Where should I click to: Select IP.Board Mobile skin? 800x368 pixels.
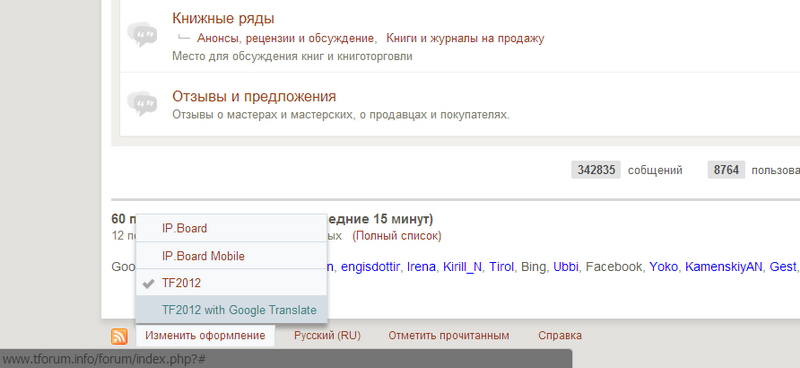[x=231, y=256]
